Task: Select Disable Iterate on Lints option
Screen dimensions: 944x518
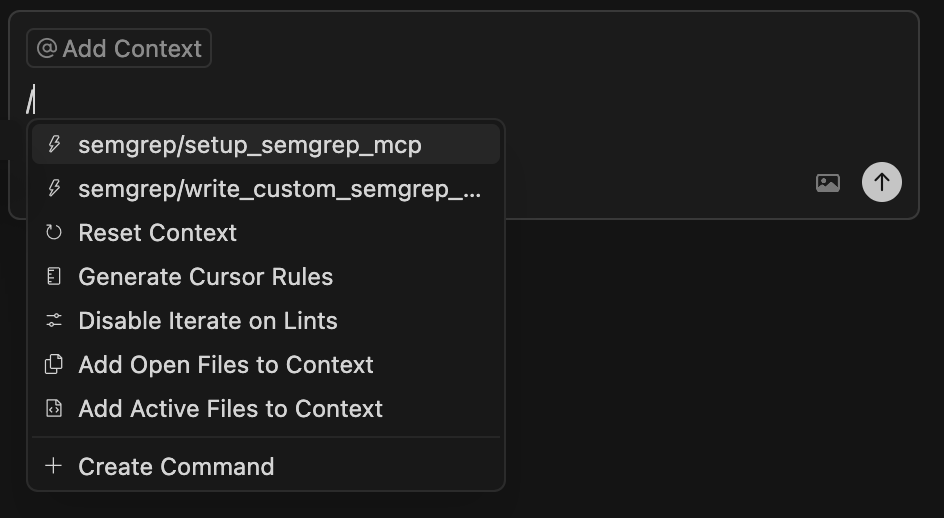Action: [208, 321]
